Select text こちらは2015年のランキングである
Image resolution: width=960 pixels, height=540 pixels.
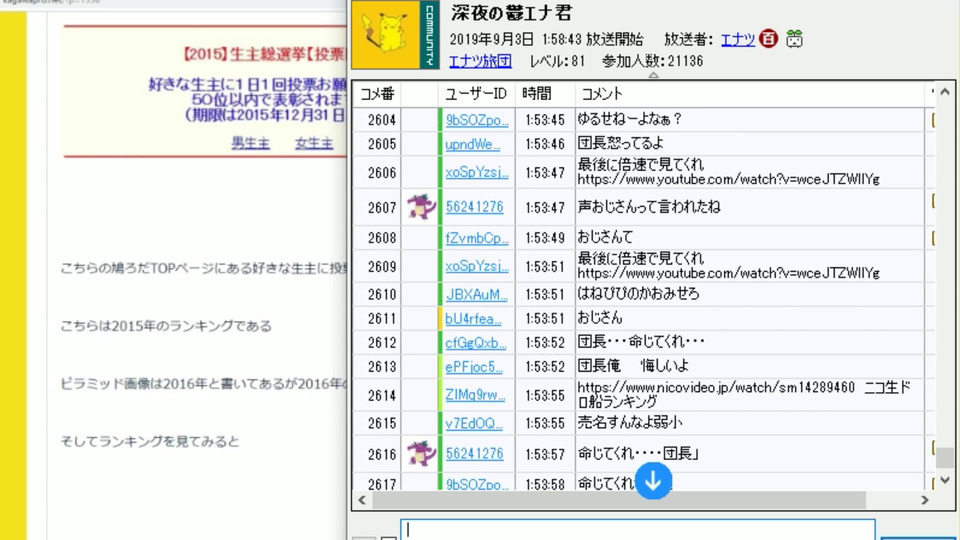click(x=165, y=326)
